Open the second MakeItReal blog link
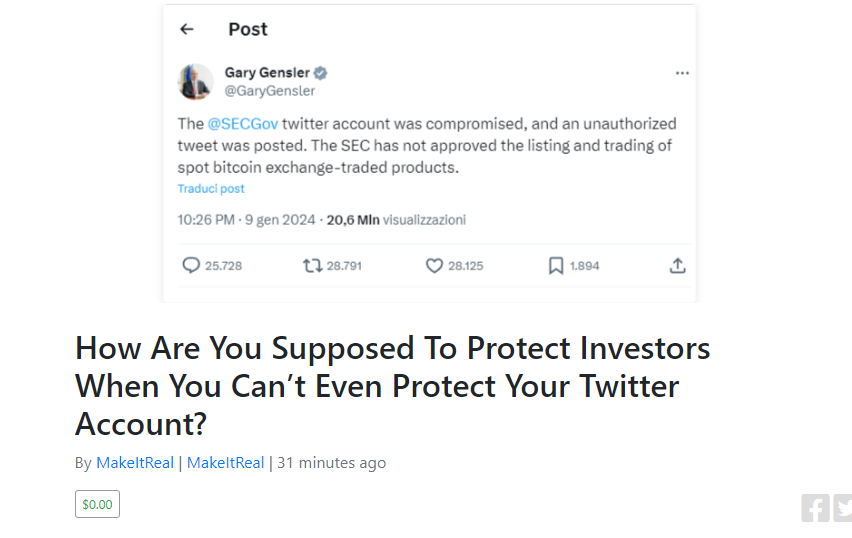852x538 pixels. (x=225, y=463)
